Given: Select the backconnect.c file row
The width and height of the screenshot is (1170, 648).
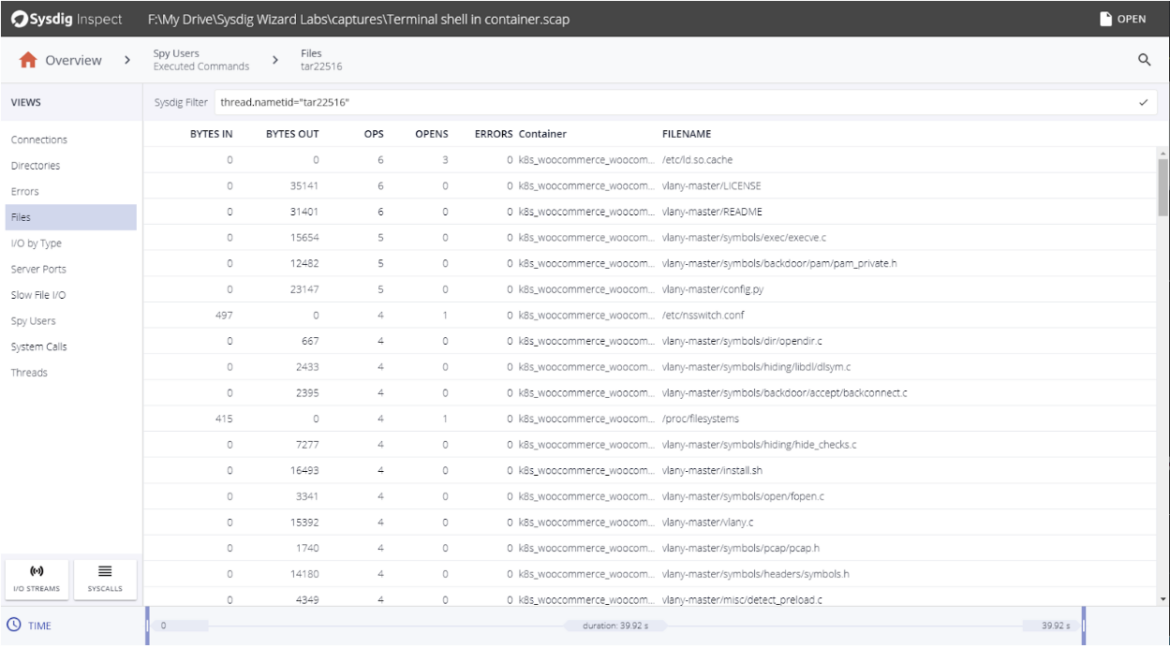Looking at the screenshot, I should point(649,393).
